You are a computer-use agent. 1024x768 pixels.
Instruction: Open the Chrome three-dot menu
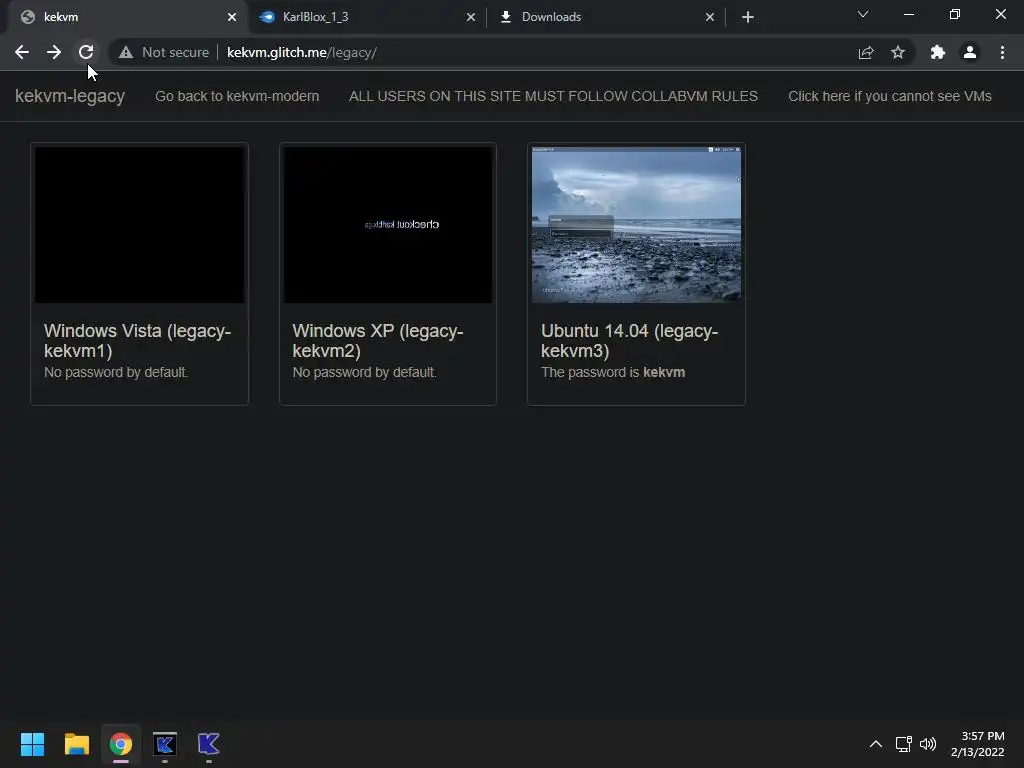tap(1002, 52)
